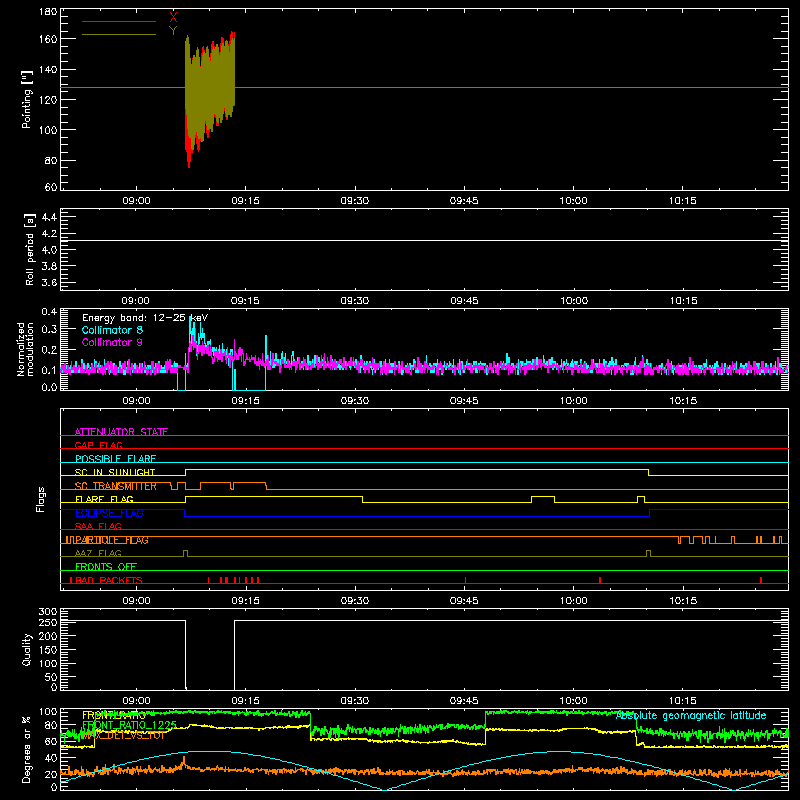Click 09:30 tick under the Roll period plot
The image size is (800, 800).
click(355, 301)
